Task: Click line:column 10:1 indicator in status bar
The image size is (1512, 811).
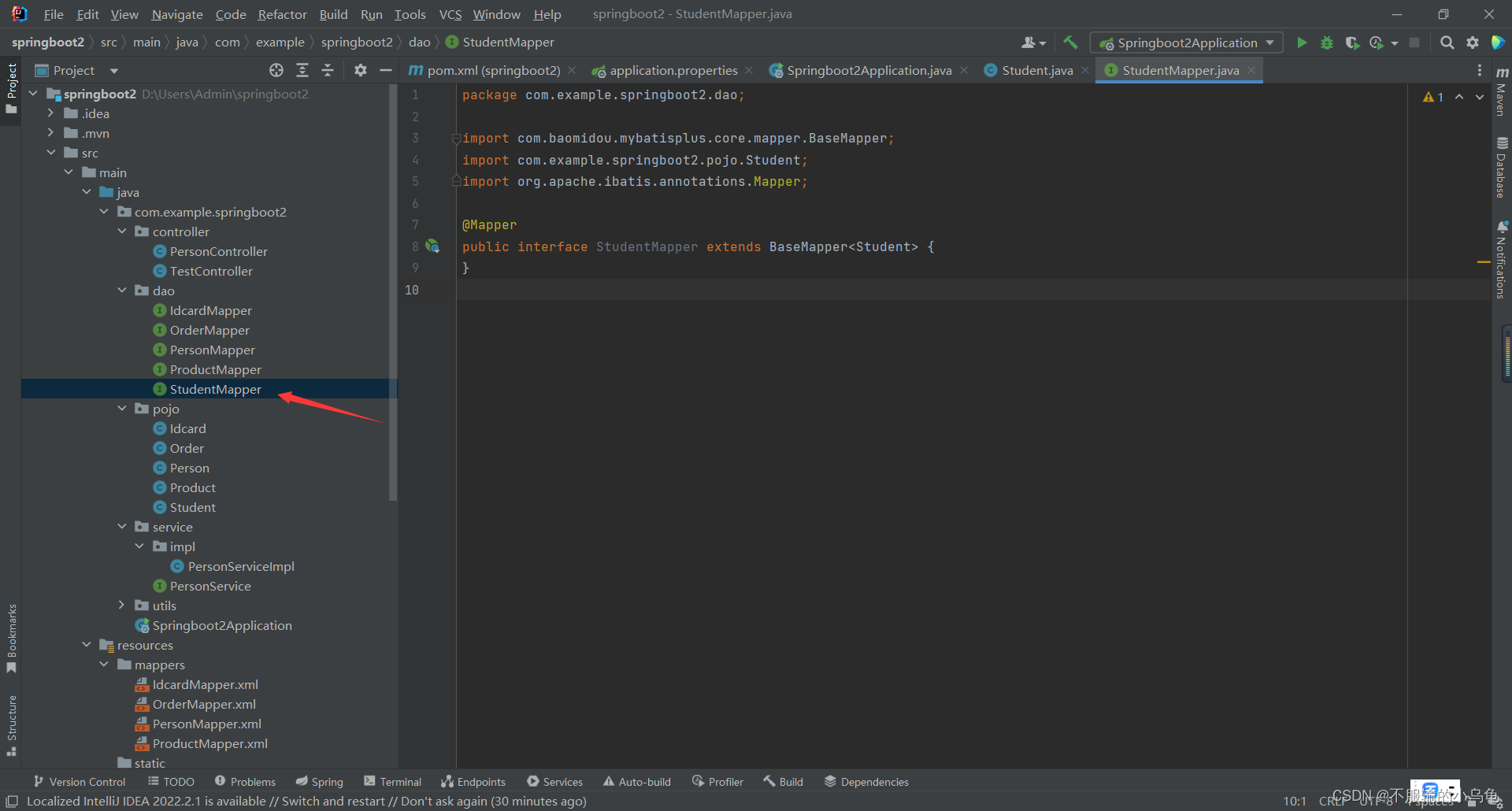Action: click(x=1295, y=801)
